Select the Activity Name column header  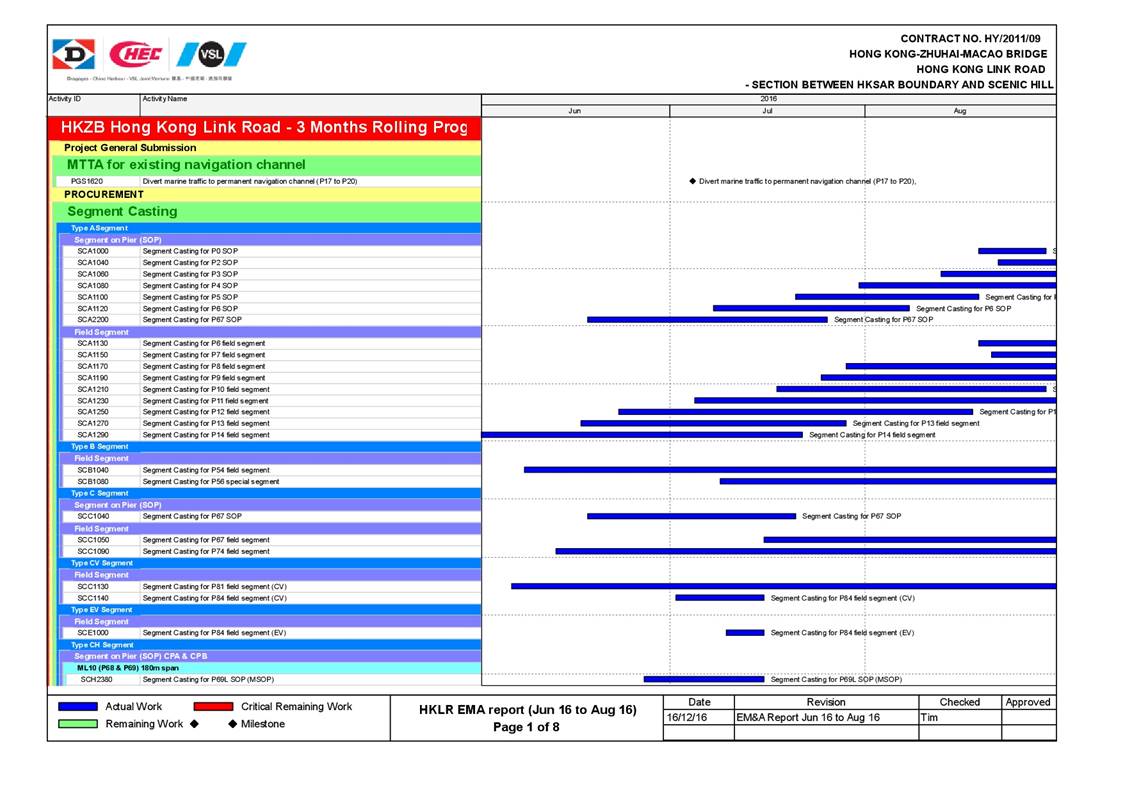[311, 105]
